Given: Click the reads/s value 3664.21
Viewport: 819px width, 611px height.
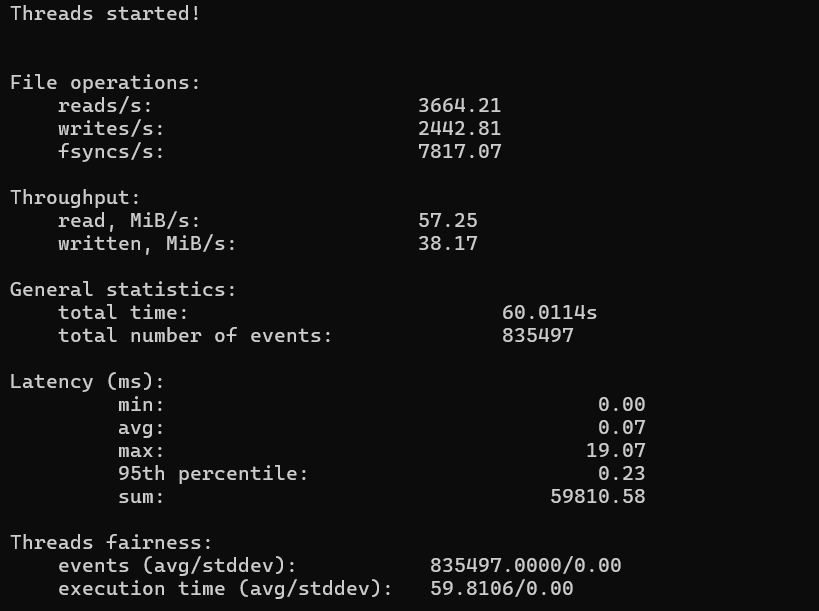Looking at the screenshot, I should [460, 105].
